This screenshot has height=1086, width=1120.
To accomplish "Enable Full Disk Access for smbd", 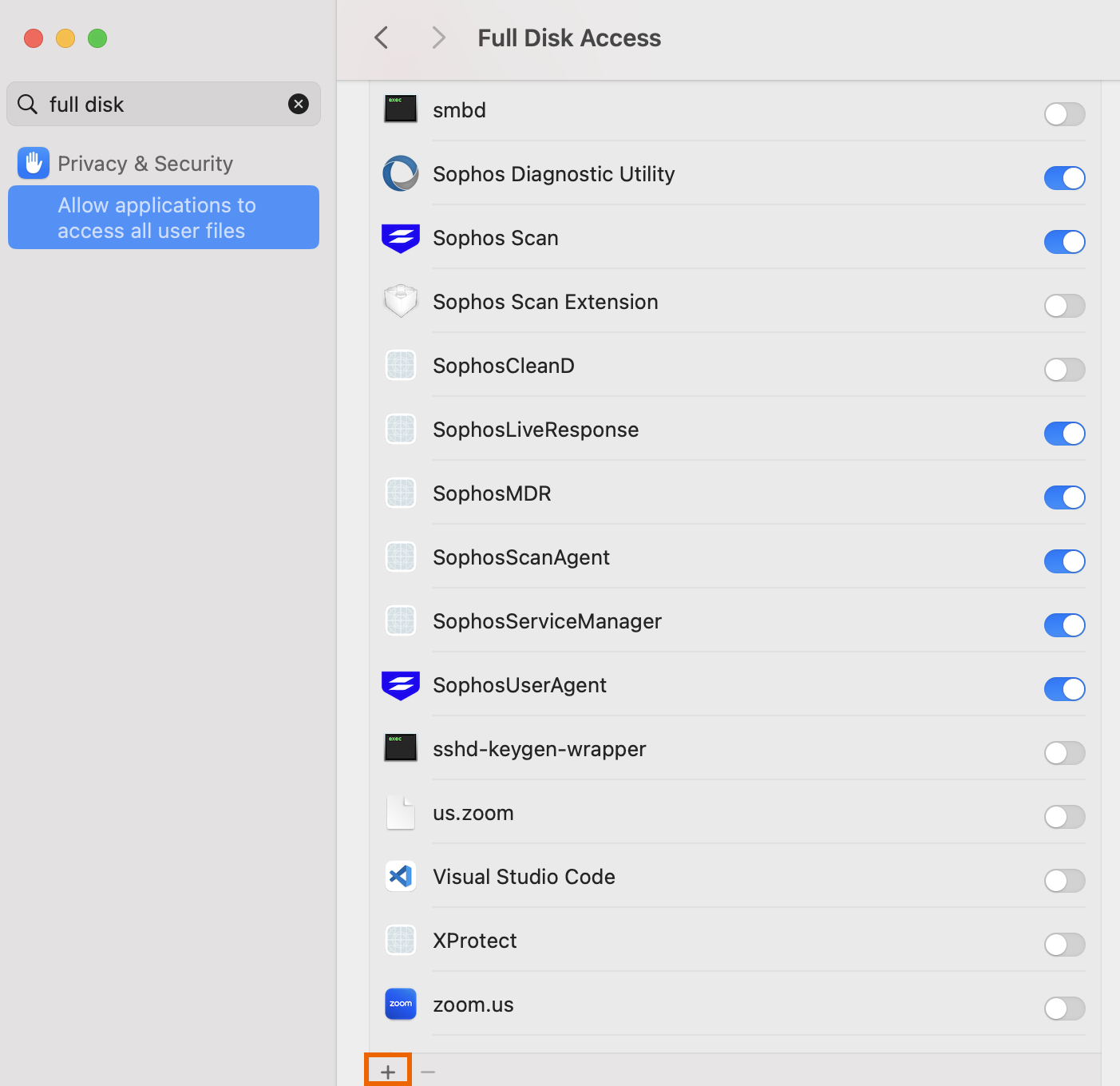I will click(1064, 114).
